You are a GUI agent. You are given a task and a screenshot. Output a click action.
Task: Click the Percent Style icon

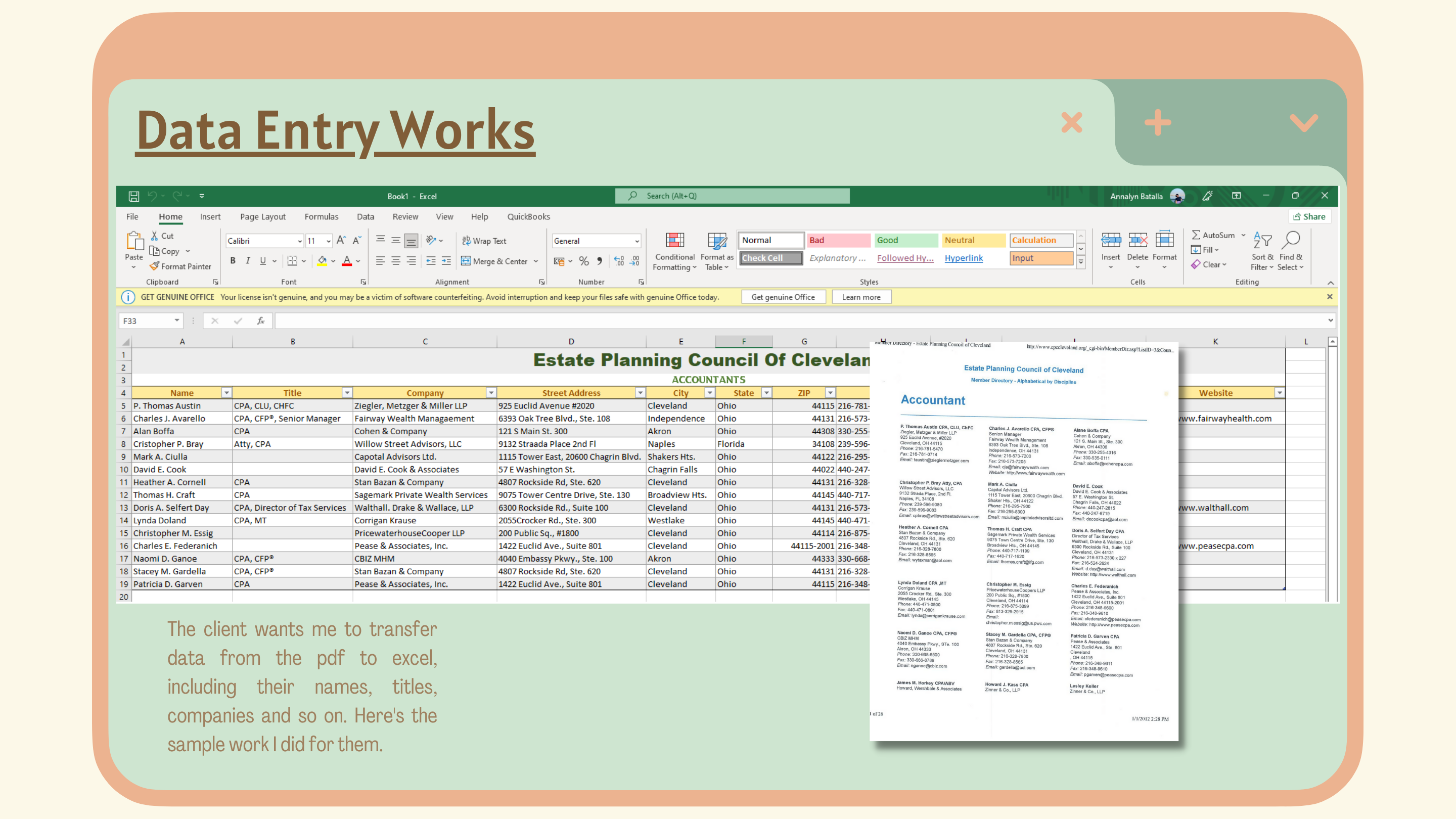[x=584, y=261]
